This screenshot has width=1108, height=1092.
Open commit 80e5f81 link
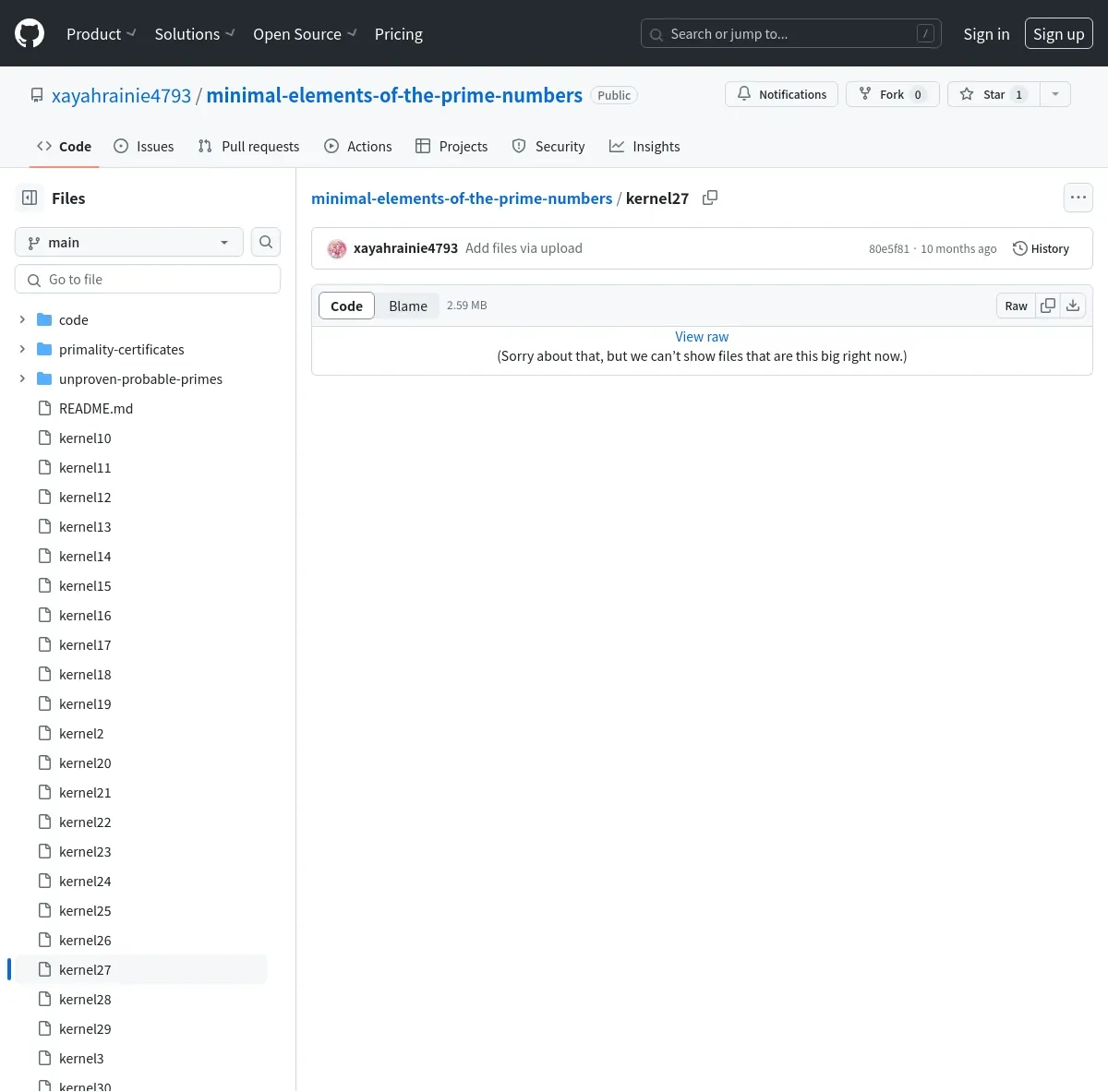(x=889, y=248)
